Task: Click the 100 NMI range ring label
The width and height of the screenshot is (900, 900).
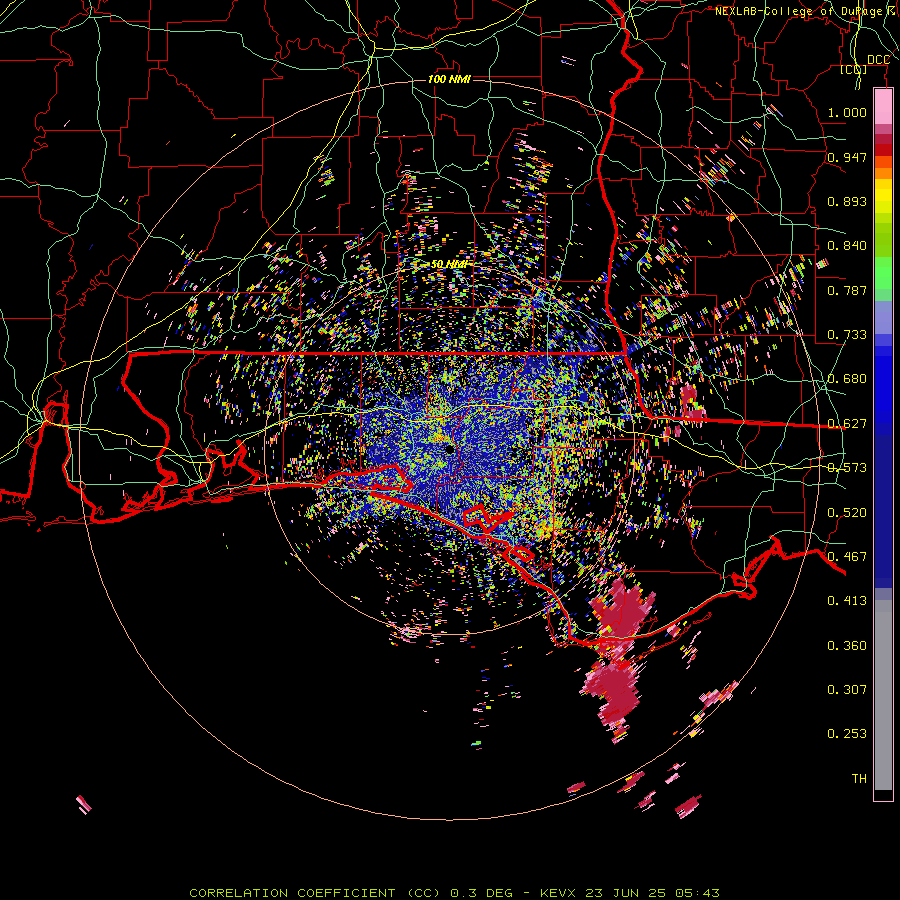Action: [449, 79]
